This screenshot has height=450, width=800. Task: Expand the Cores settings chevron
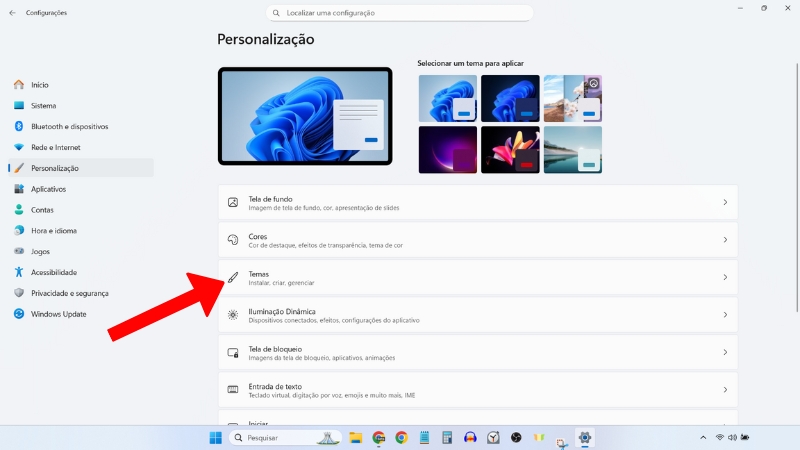(725, 240)
